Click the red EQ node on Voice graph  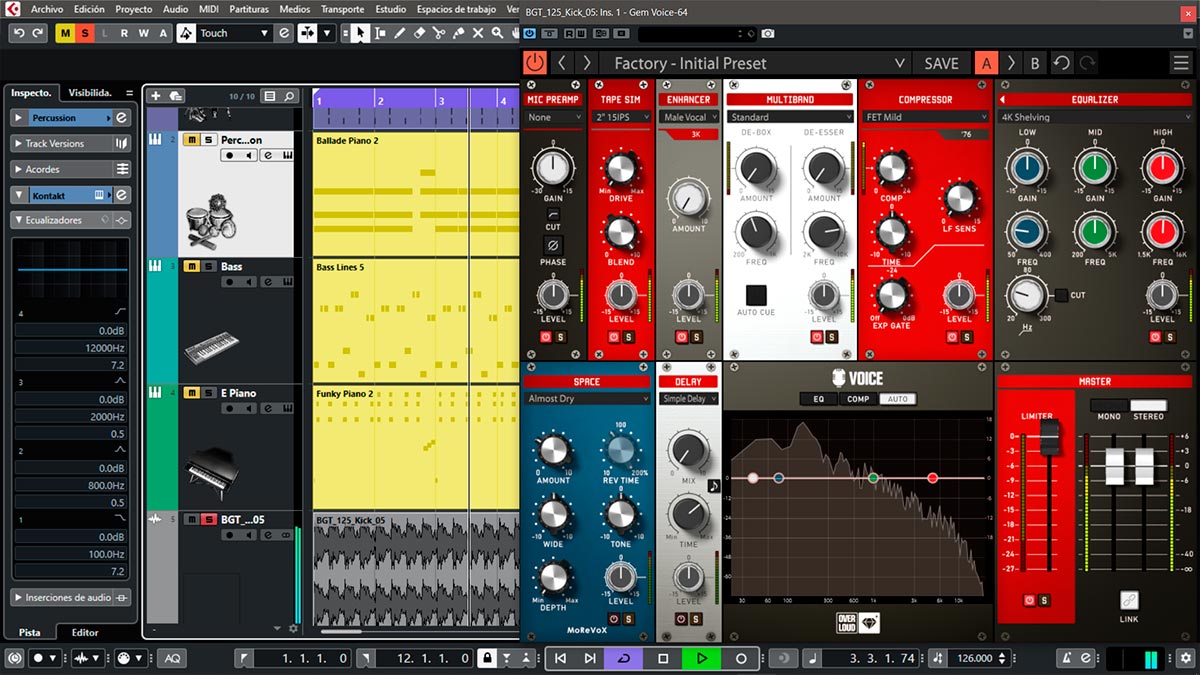point(933,478)
